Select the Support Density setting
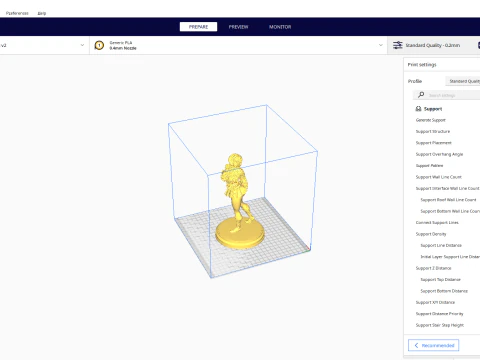The image size is (480, 360). [431, 234]
